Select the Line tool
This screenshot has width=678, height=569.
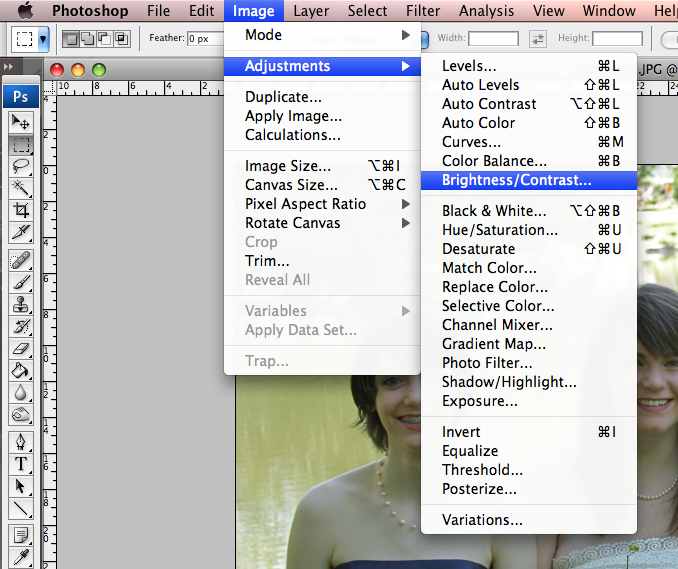pos(20,509)
